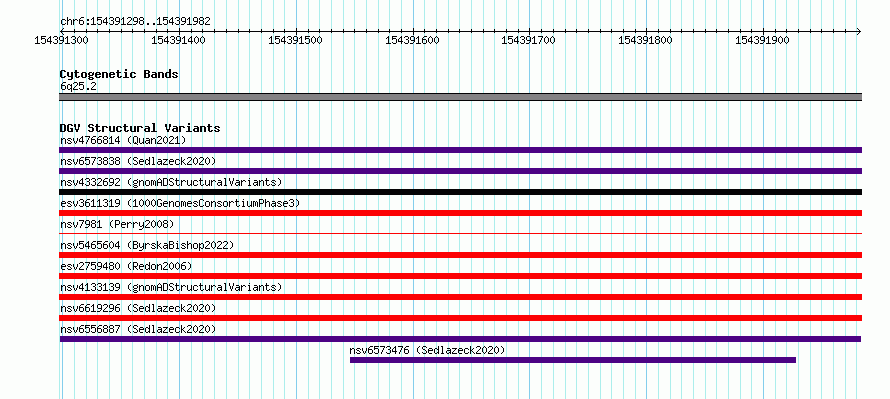Screen dimensions: 890x399
Task: Click the DGV Structural Variants track title
Action: click(140, 128)
